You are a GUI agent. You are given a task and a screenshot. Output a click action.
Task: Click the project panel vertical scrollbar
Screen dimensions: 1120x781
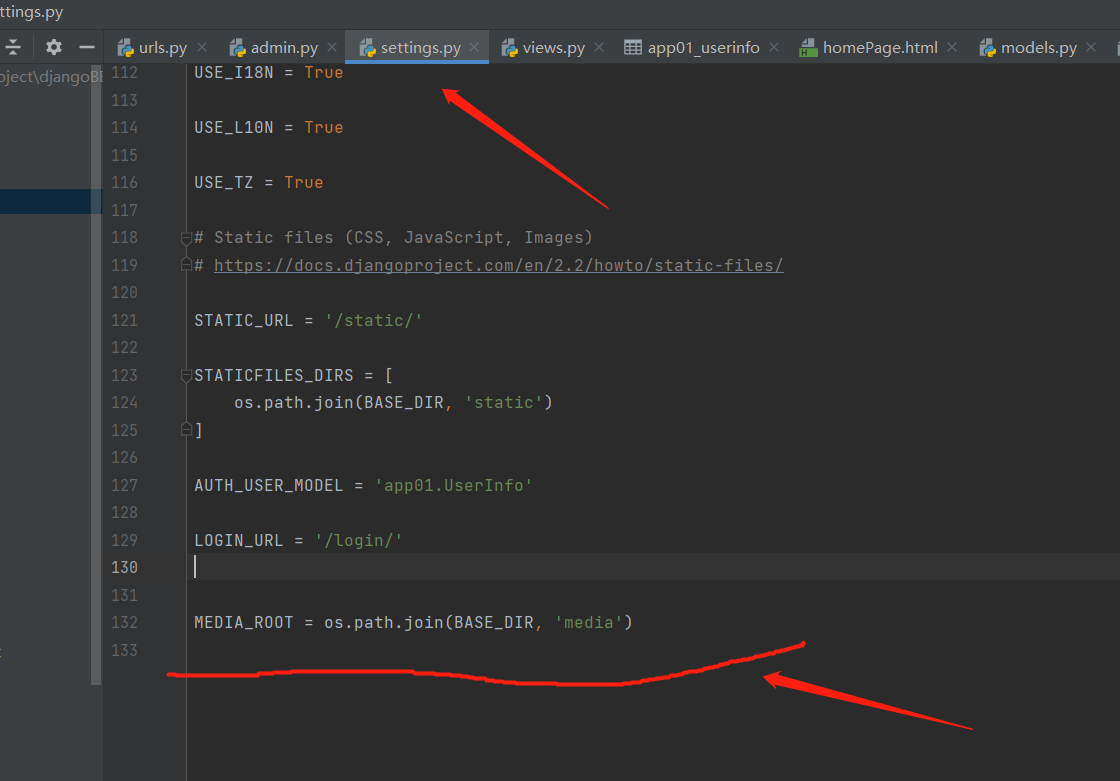point(96,375)
